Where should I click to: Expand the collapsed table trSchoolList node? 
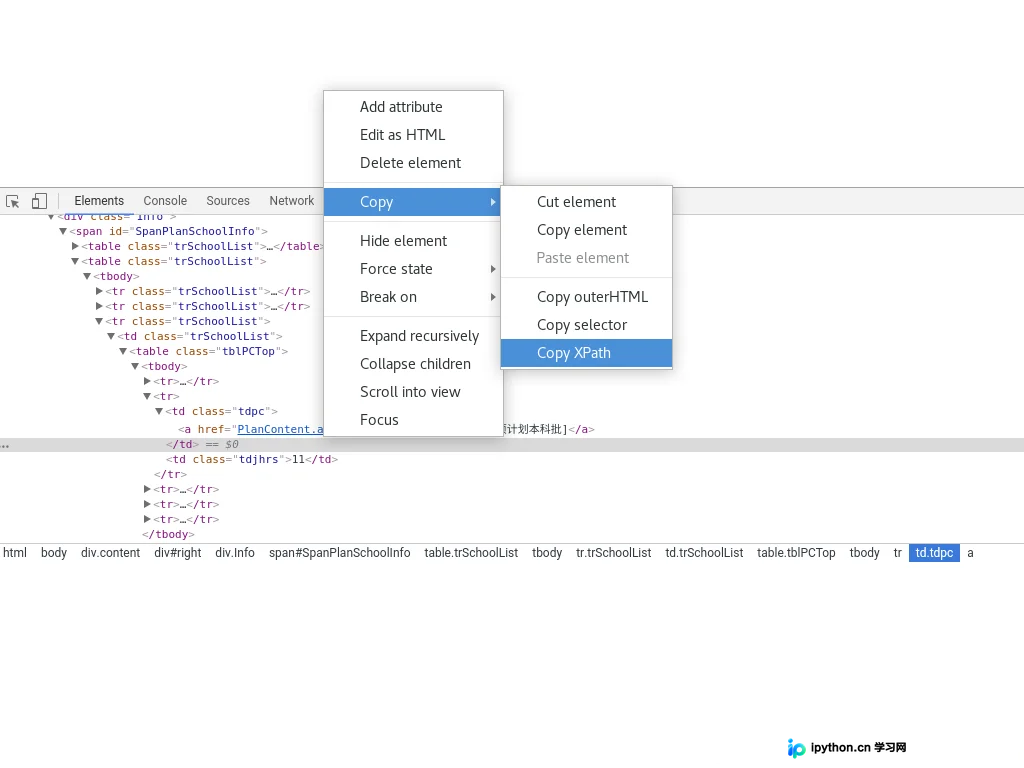point(75,246)
